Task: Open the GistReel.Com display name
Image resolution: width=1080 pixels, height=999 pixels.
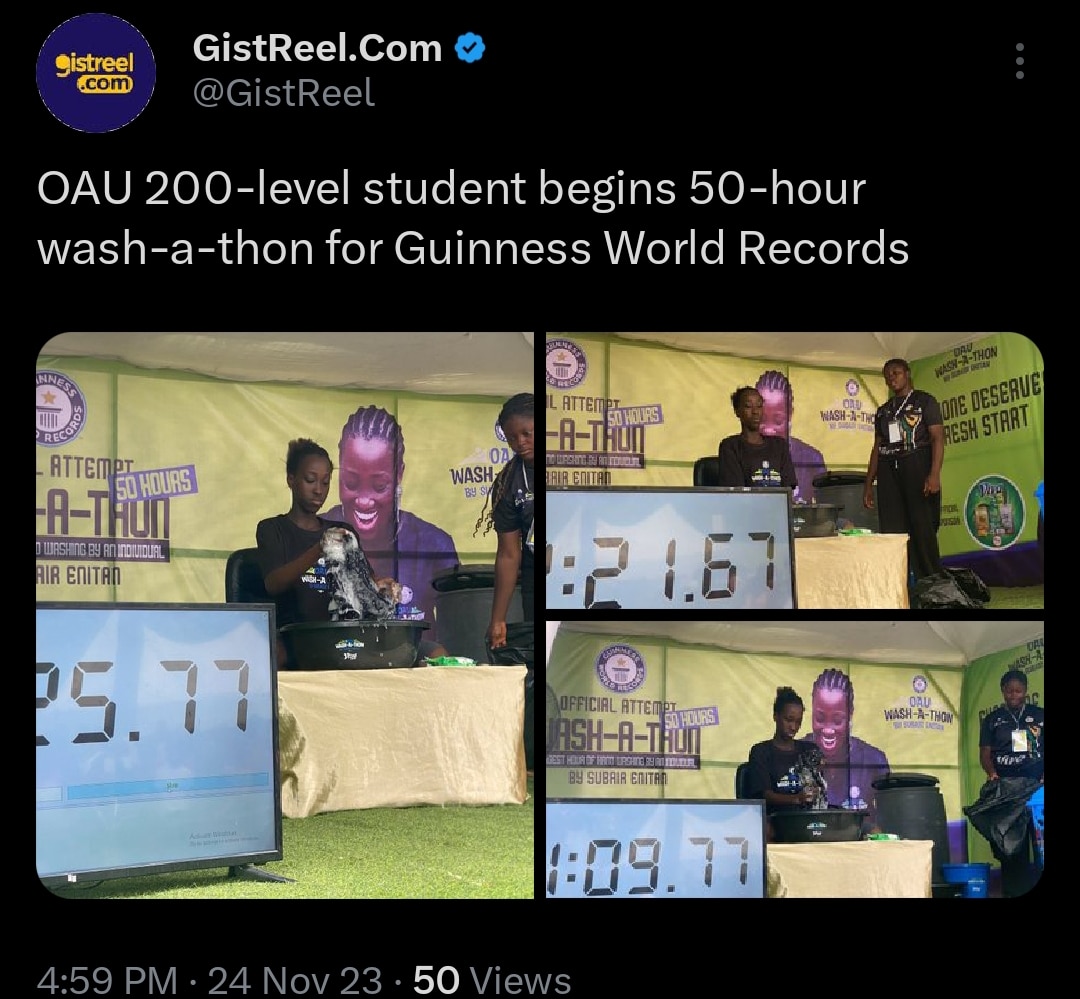Action: [x=317, y=48]
